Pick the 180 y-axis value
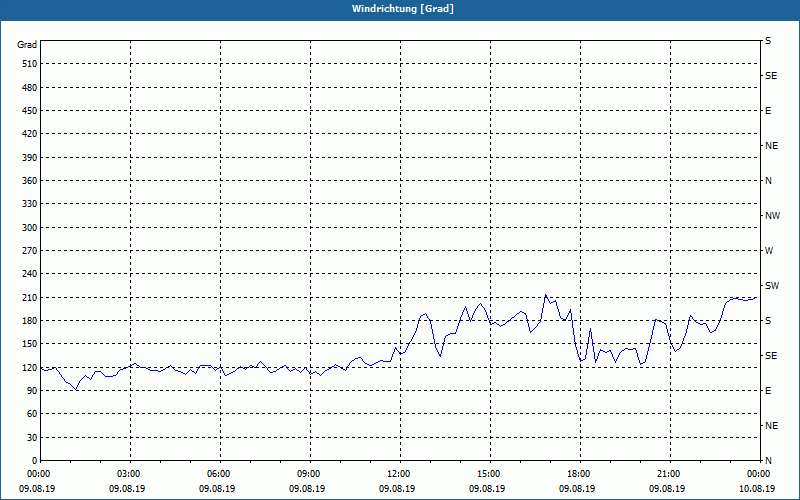Viewport: 800px width, 500px height. pyautogui.click(x=30, y=321)
